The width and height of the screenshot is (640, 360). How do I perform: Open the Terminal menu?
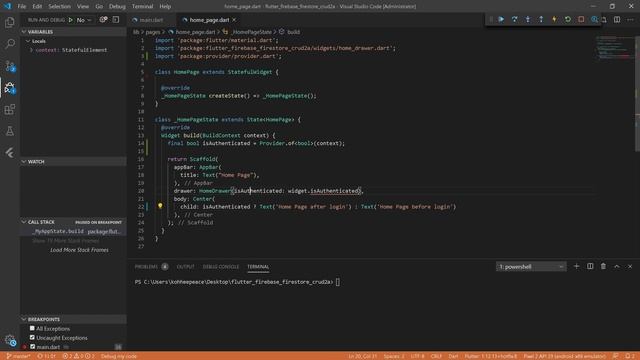pos(142,7)
